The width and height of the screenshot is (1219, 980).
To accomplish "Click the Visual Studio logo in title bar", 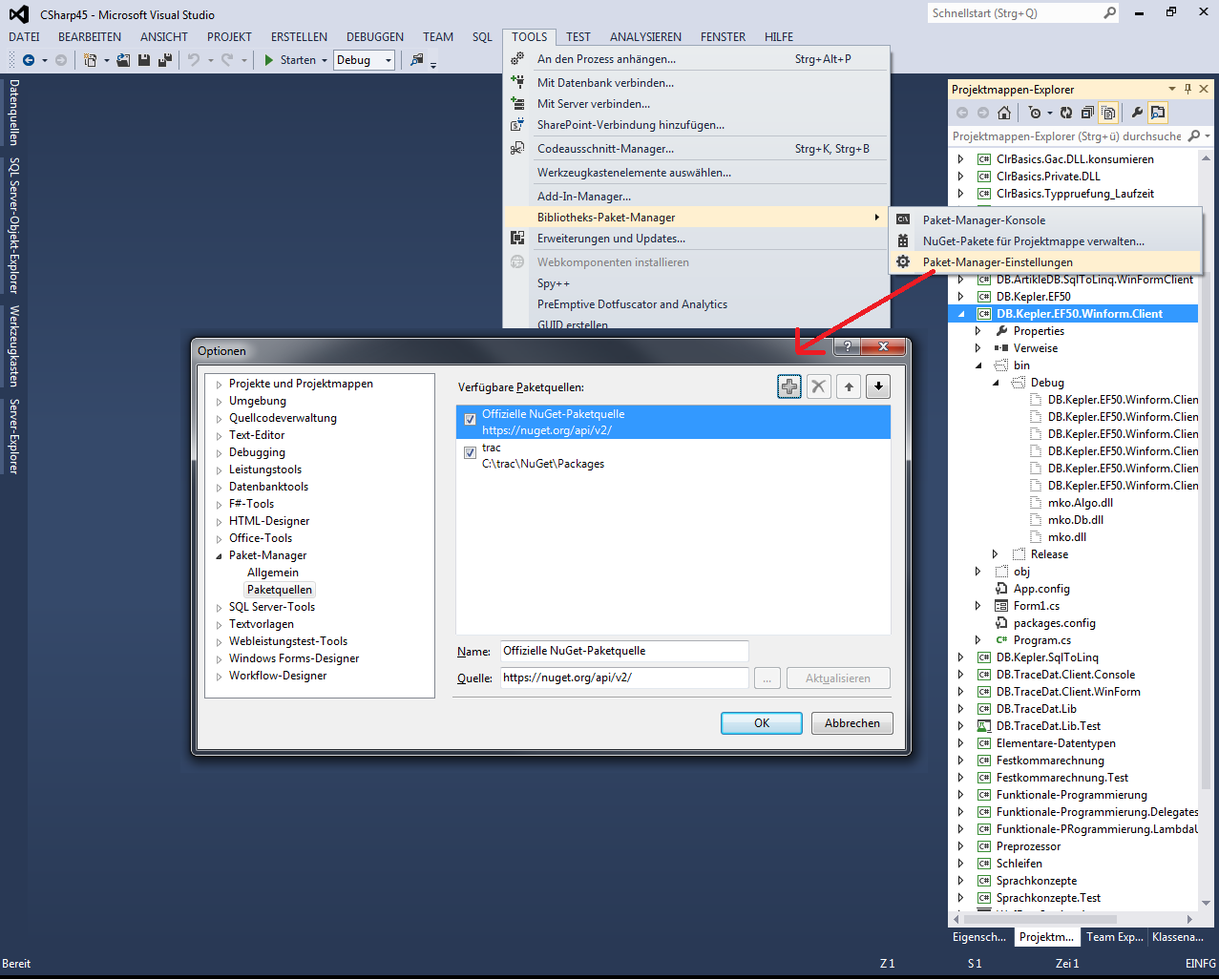I will pos(19,14).
